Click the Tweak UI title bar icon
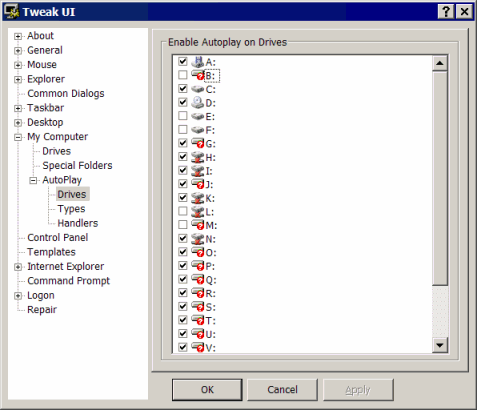The width and height of the screenshot is (477, 410). click(12, 12)
